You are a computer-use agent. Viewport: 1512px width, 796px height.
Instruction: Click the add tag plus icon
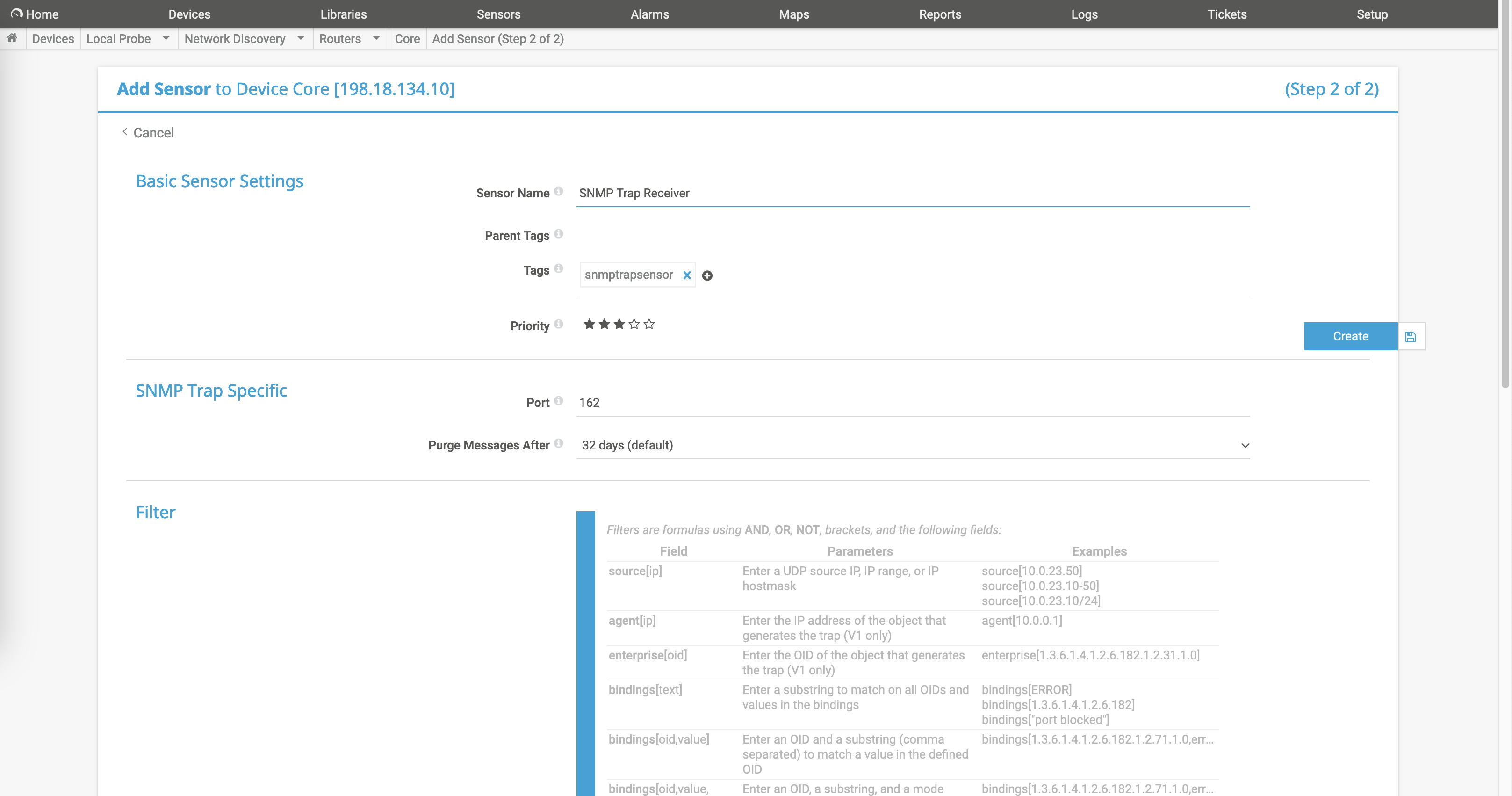coord(707,275)
